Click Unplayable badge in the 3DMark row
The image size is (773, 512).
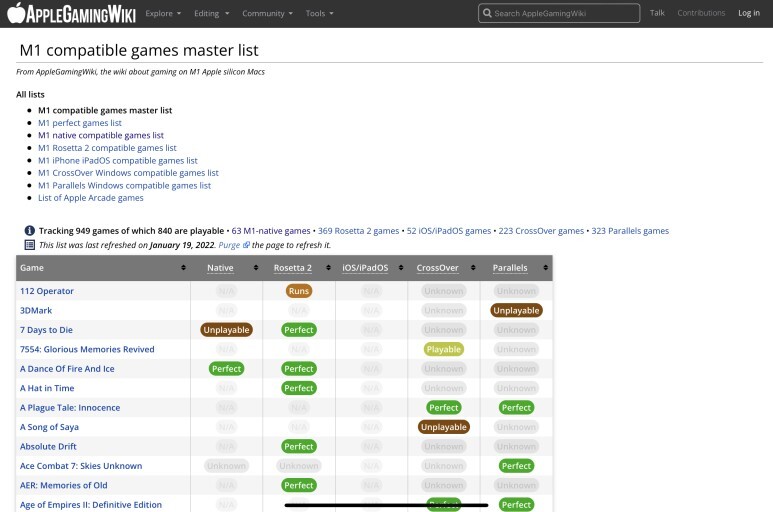516,310
